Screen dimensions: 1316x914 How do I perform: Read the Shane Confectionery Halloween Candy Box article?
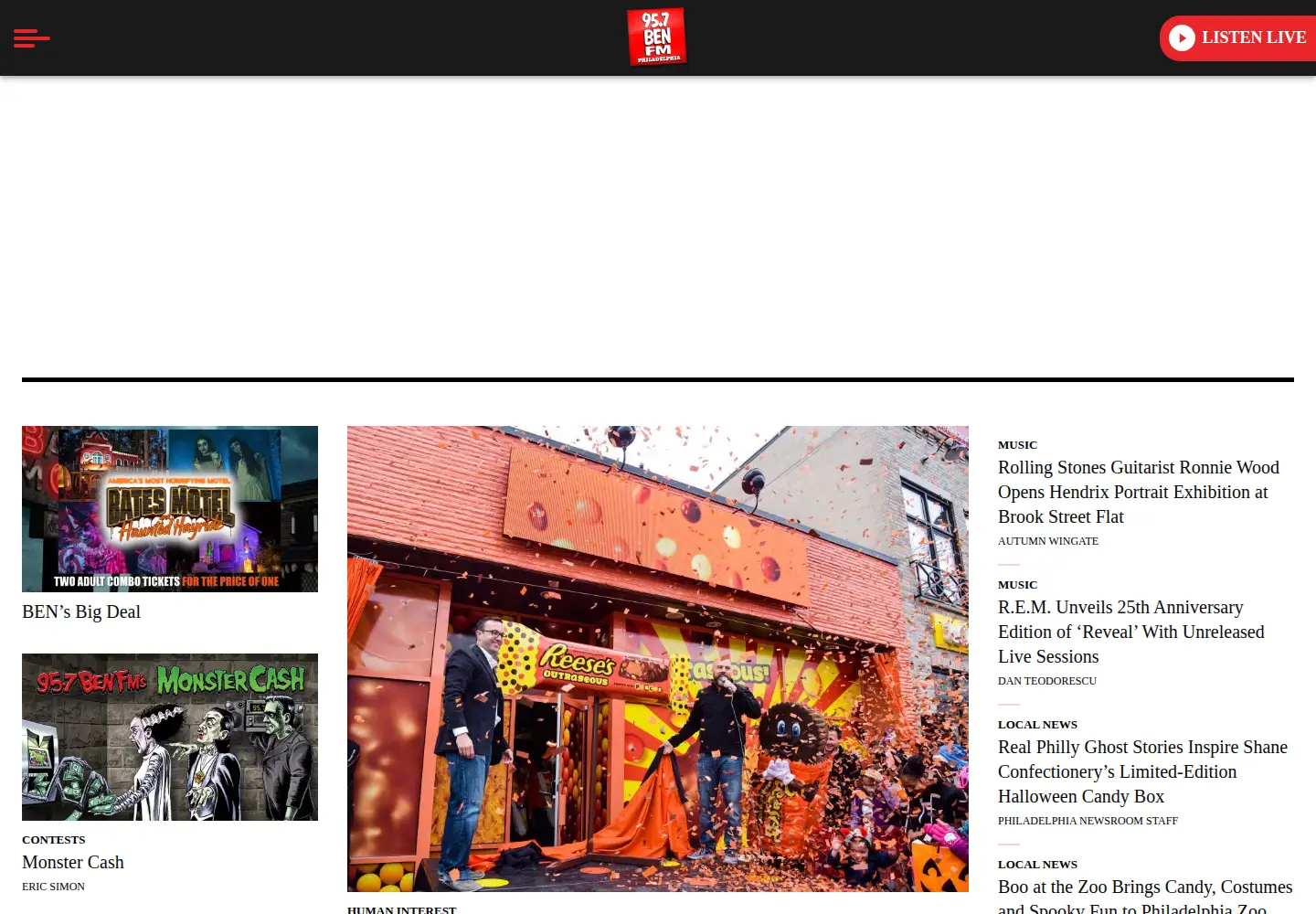point(1142,771)
